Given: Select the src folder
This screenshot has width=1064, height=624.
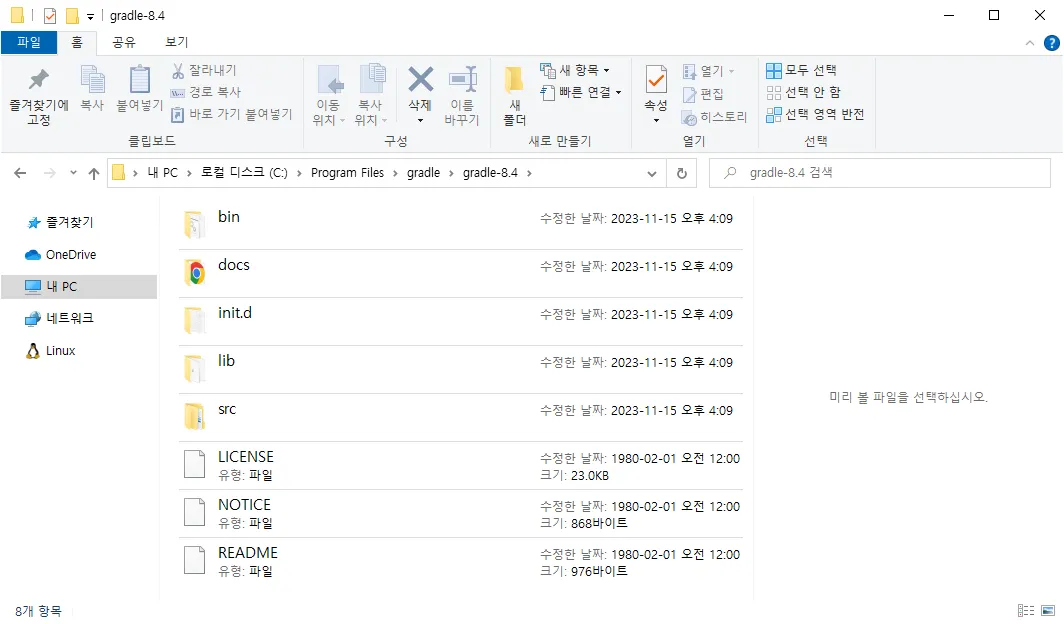Looking at the screenshot, I should pos(461,418).
